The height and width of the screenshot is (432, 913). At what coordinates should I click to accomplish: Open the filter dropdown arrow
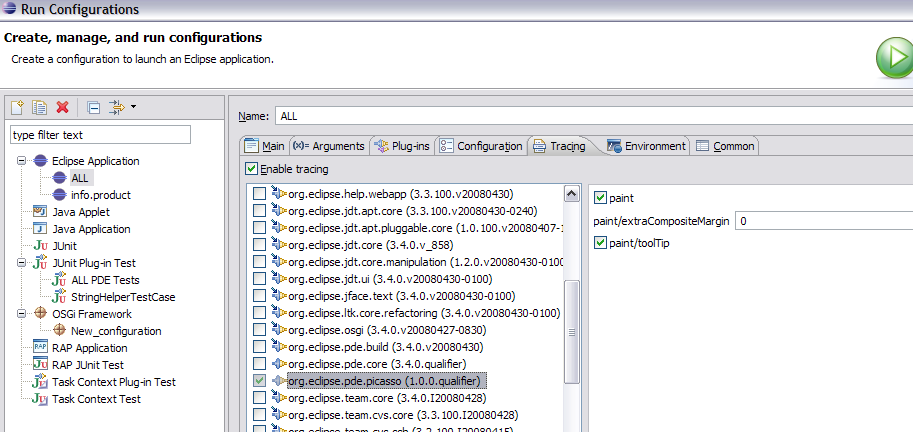click(134, 107)
